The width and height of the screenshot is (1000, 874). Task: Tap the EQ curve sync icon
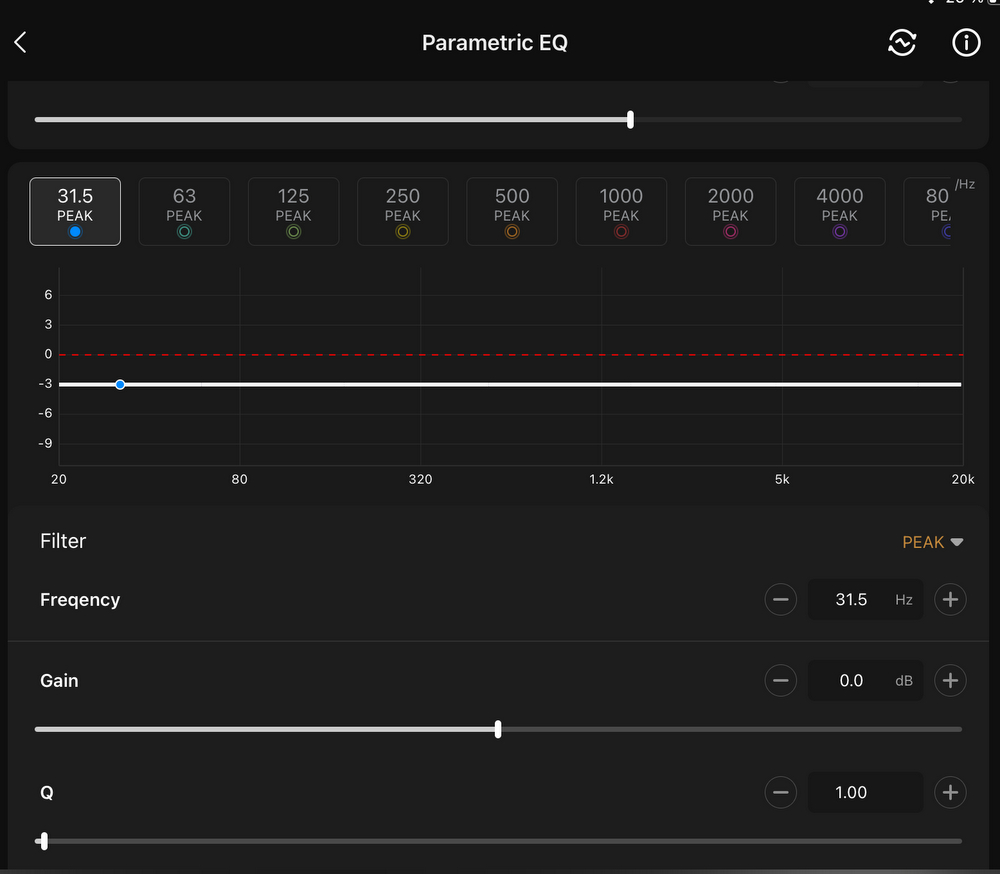(902, 42)
